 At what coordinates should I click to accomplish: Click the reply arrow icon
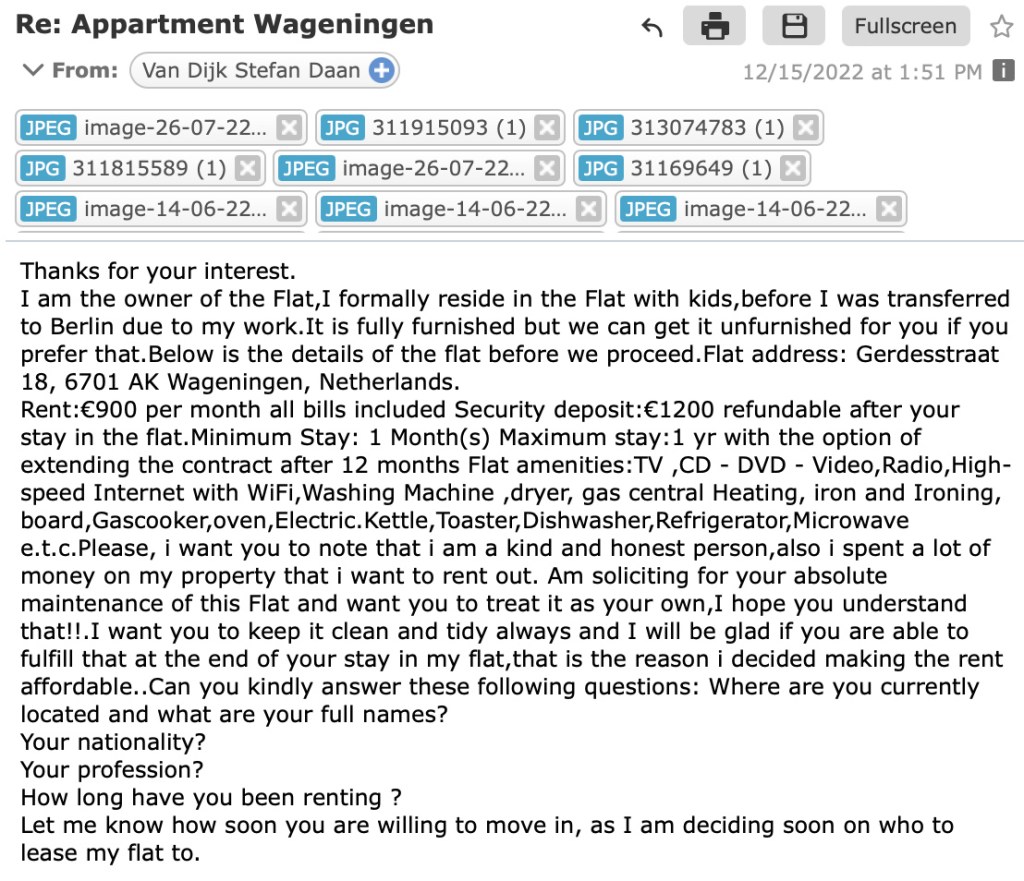[x=652, y=27]
